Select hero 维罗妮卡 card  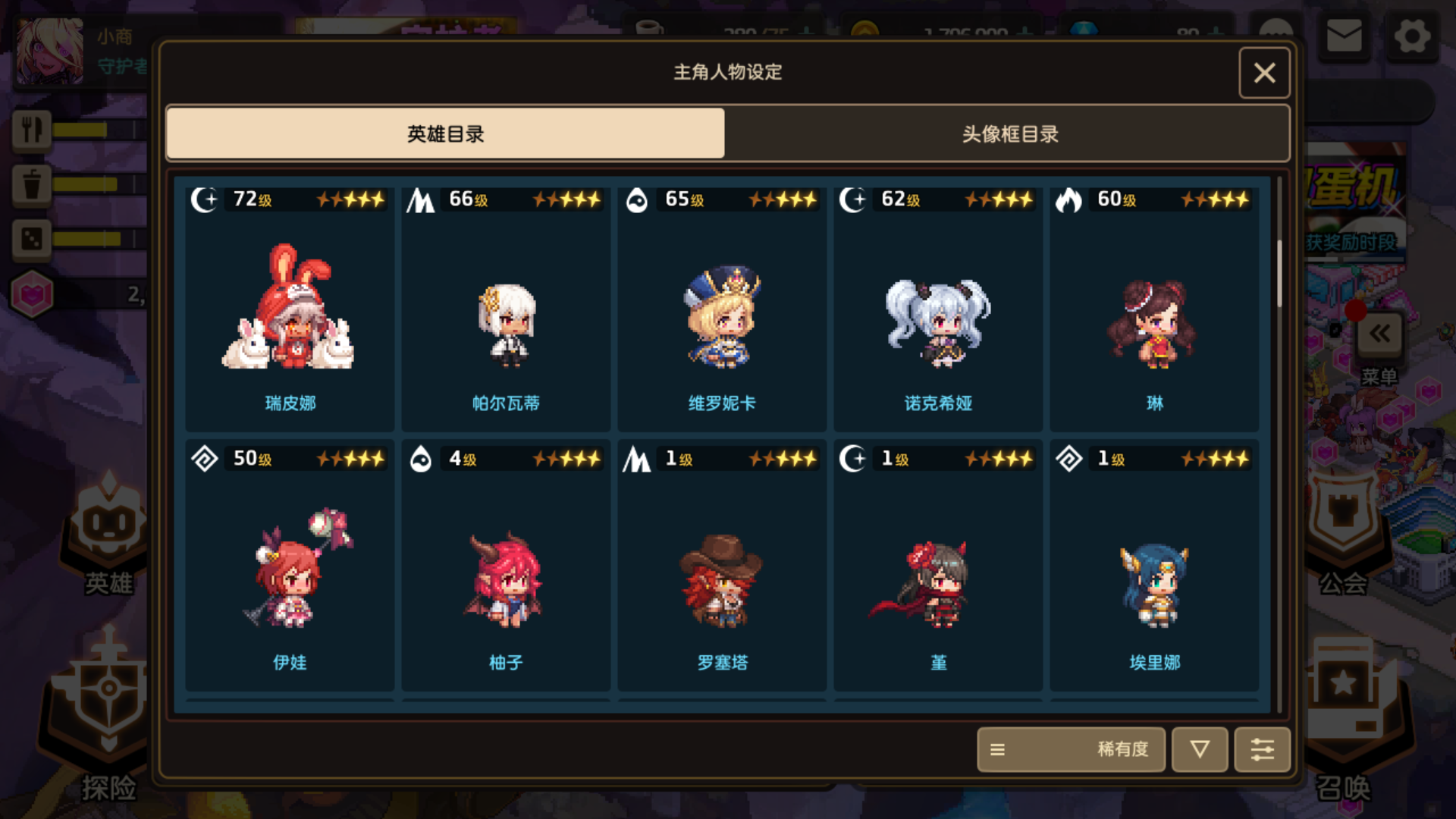point(722,307)
